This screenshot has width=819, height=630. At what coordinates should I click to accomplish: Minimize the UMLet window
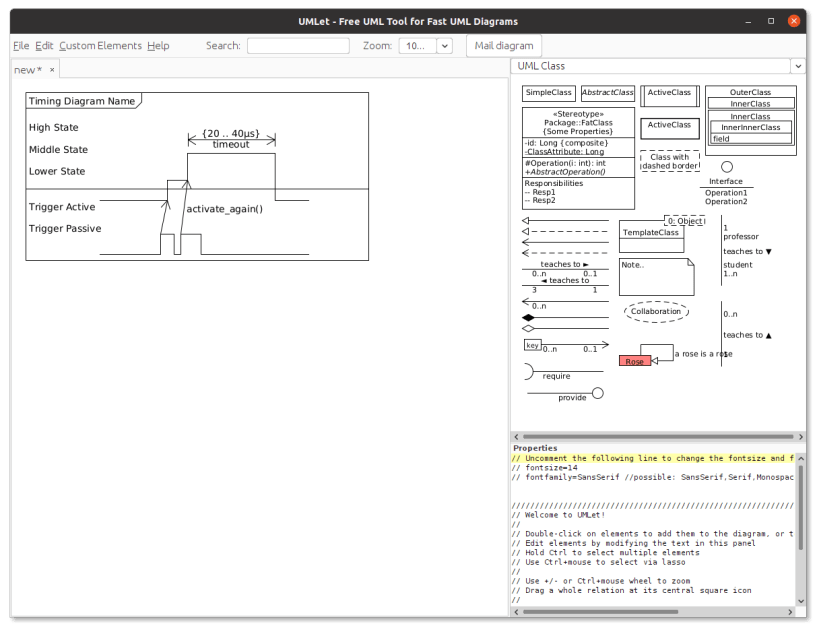748,21
